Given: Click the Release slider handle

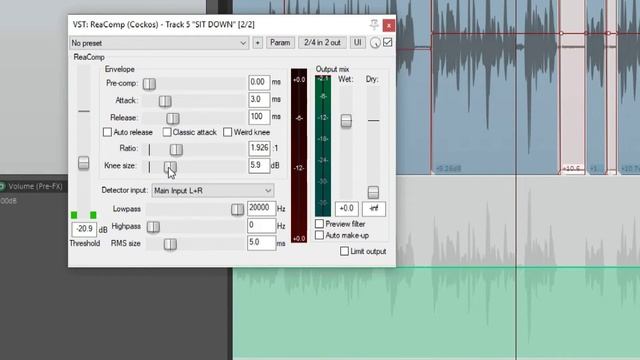Looking at the screenshot, I should (x=173, y=118).
